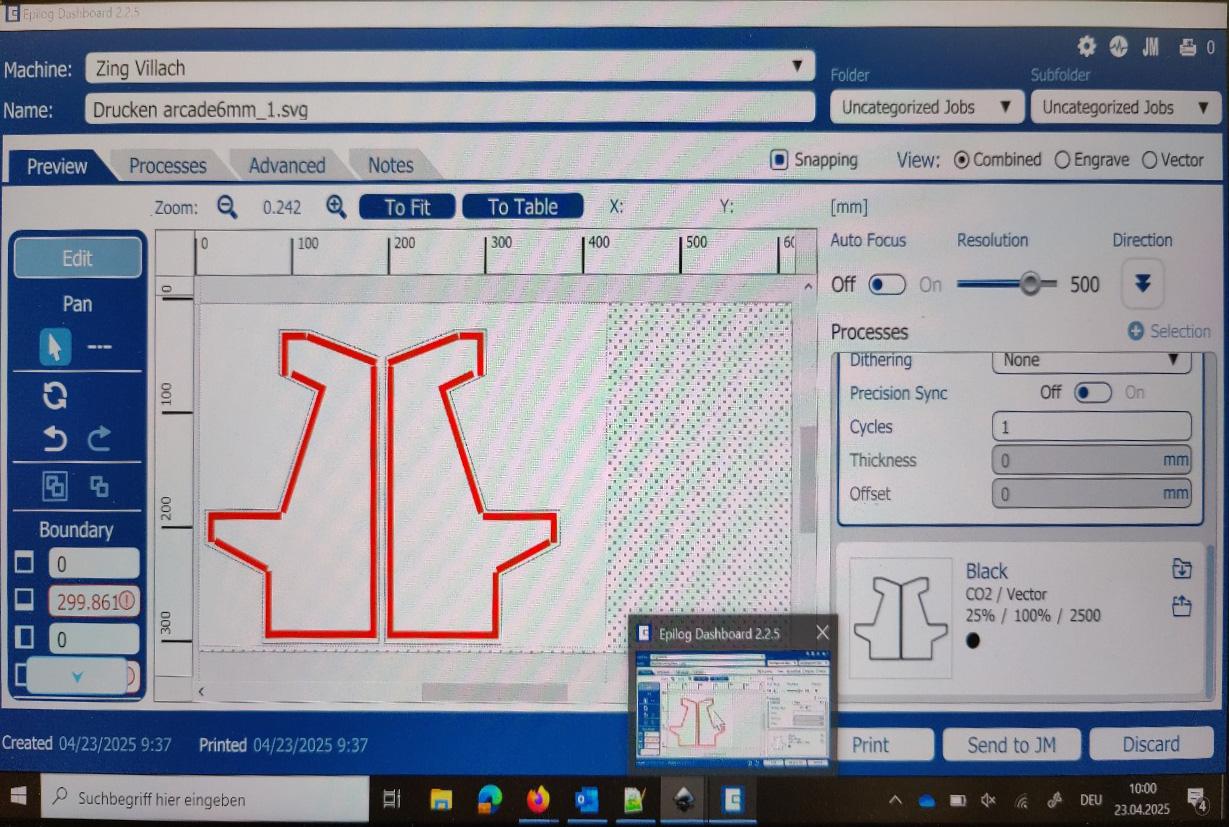Click the import icon beside Black process
The image size is (1229, 827).
(x=1181, y=569)
